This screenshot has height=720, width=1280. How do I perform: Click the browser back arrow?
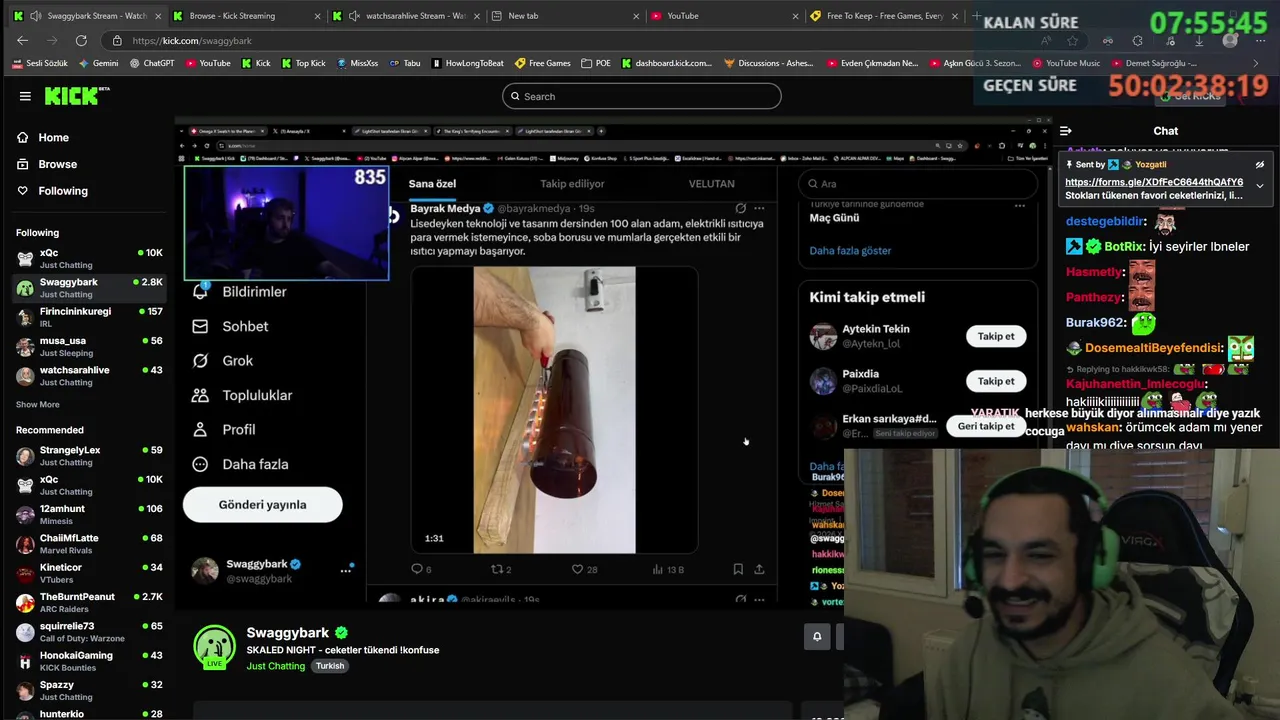coord(23,41)
